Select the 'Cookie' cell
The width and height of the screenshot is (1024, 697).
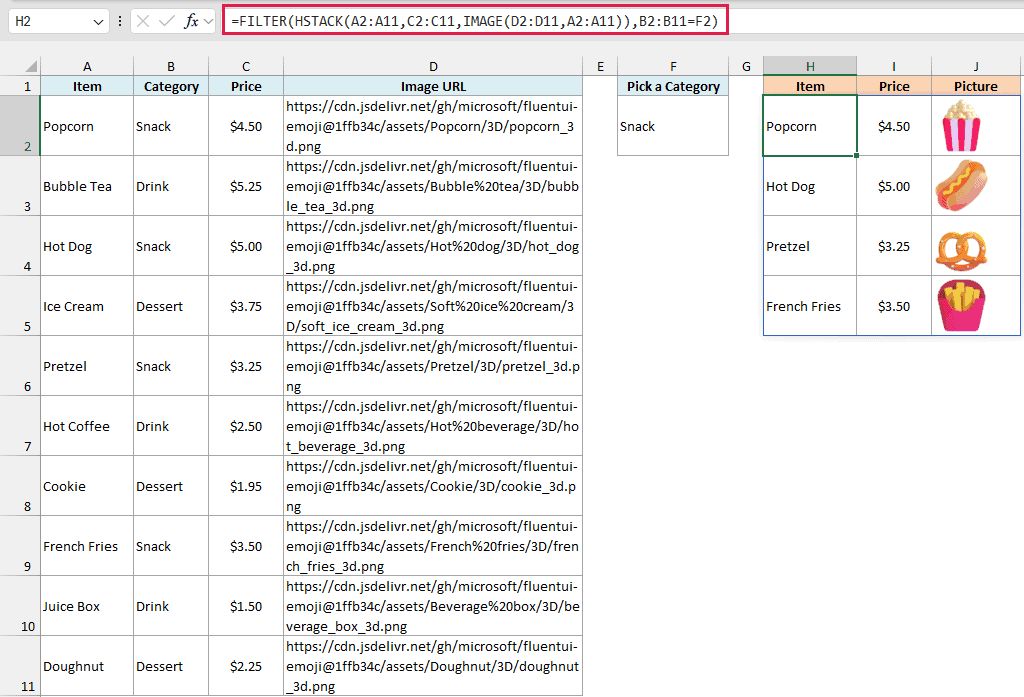tap(87, 486)
